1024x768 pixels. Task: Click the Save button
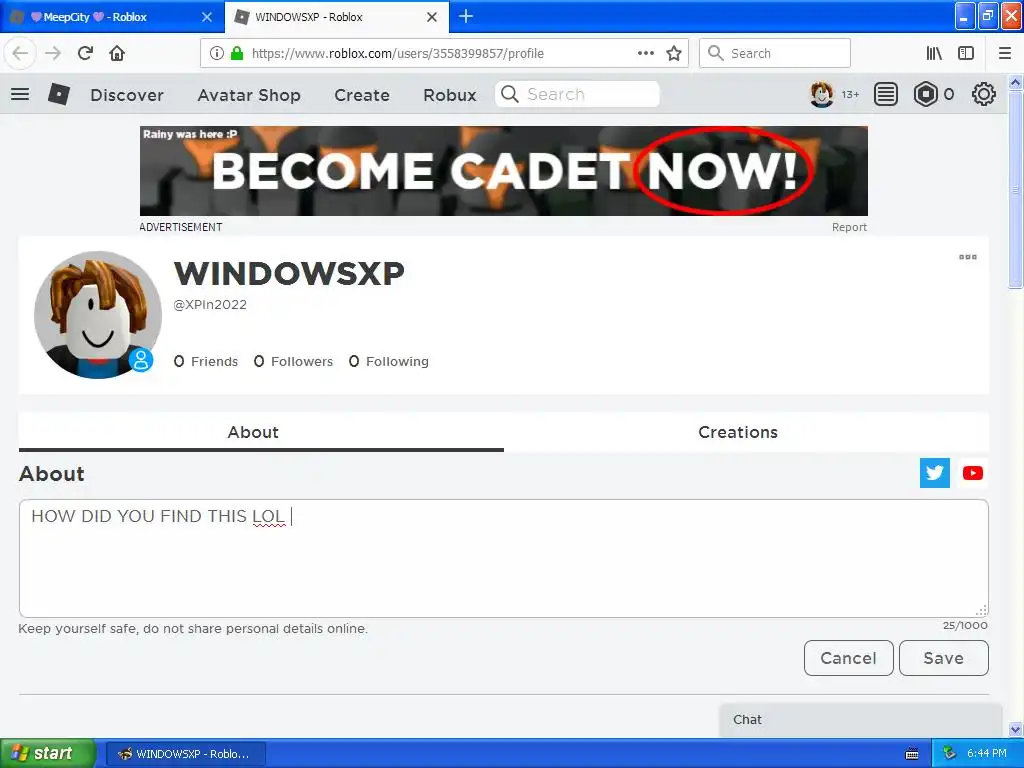(944, 658)
